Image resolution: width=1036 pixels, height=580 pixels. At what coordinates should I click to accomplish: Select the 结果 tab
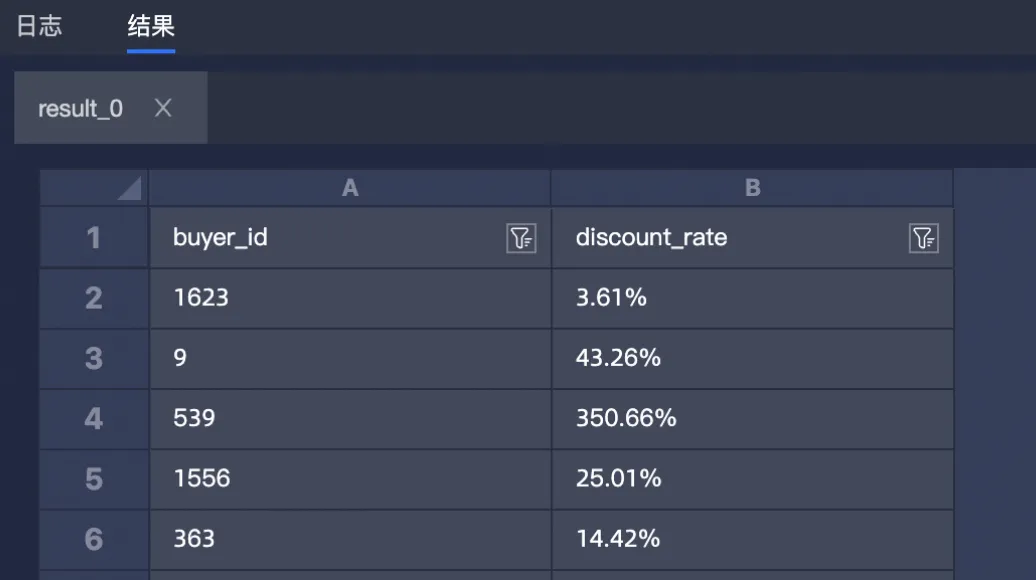(x=151, y=26)
